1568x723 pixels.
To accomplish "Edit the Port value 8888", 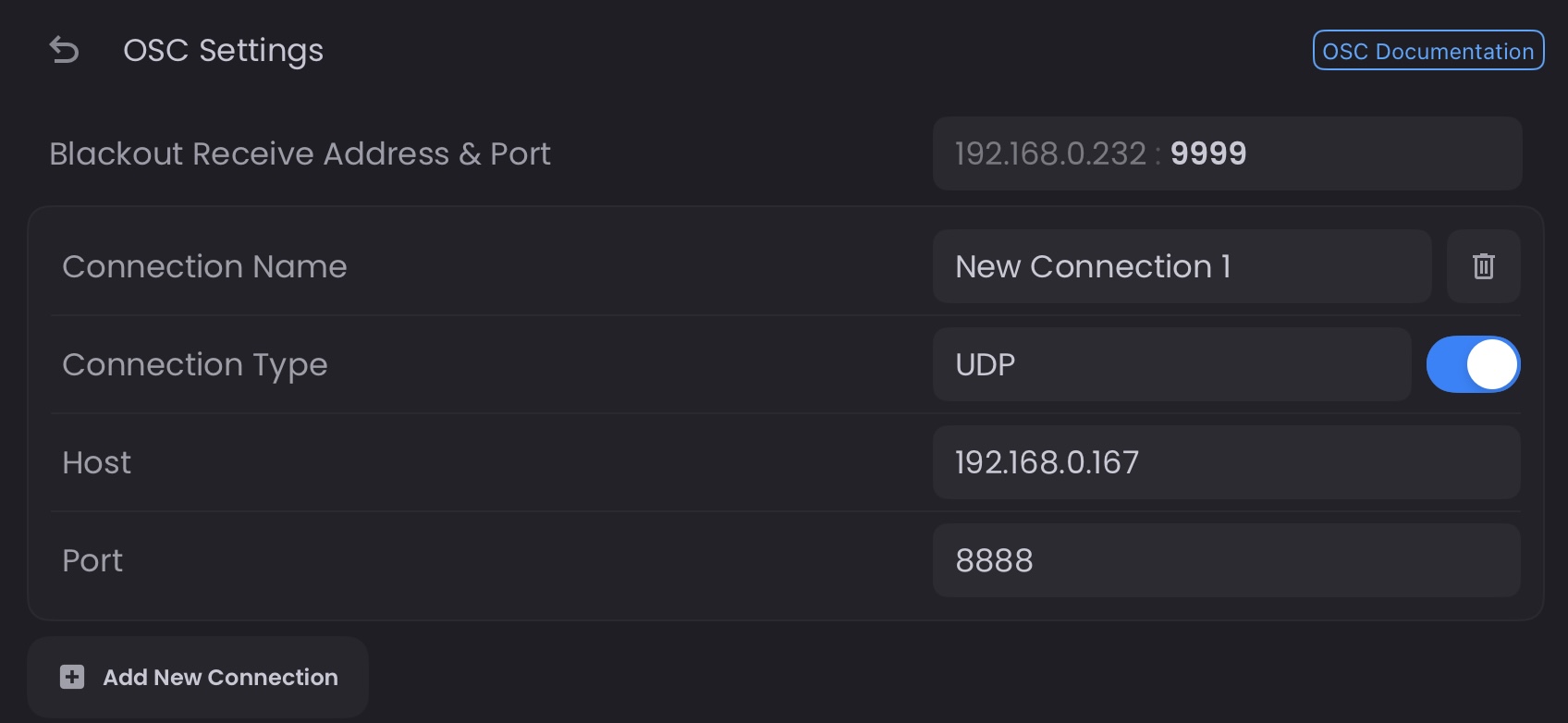I will tap(1227, 560).
